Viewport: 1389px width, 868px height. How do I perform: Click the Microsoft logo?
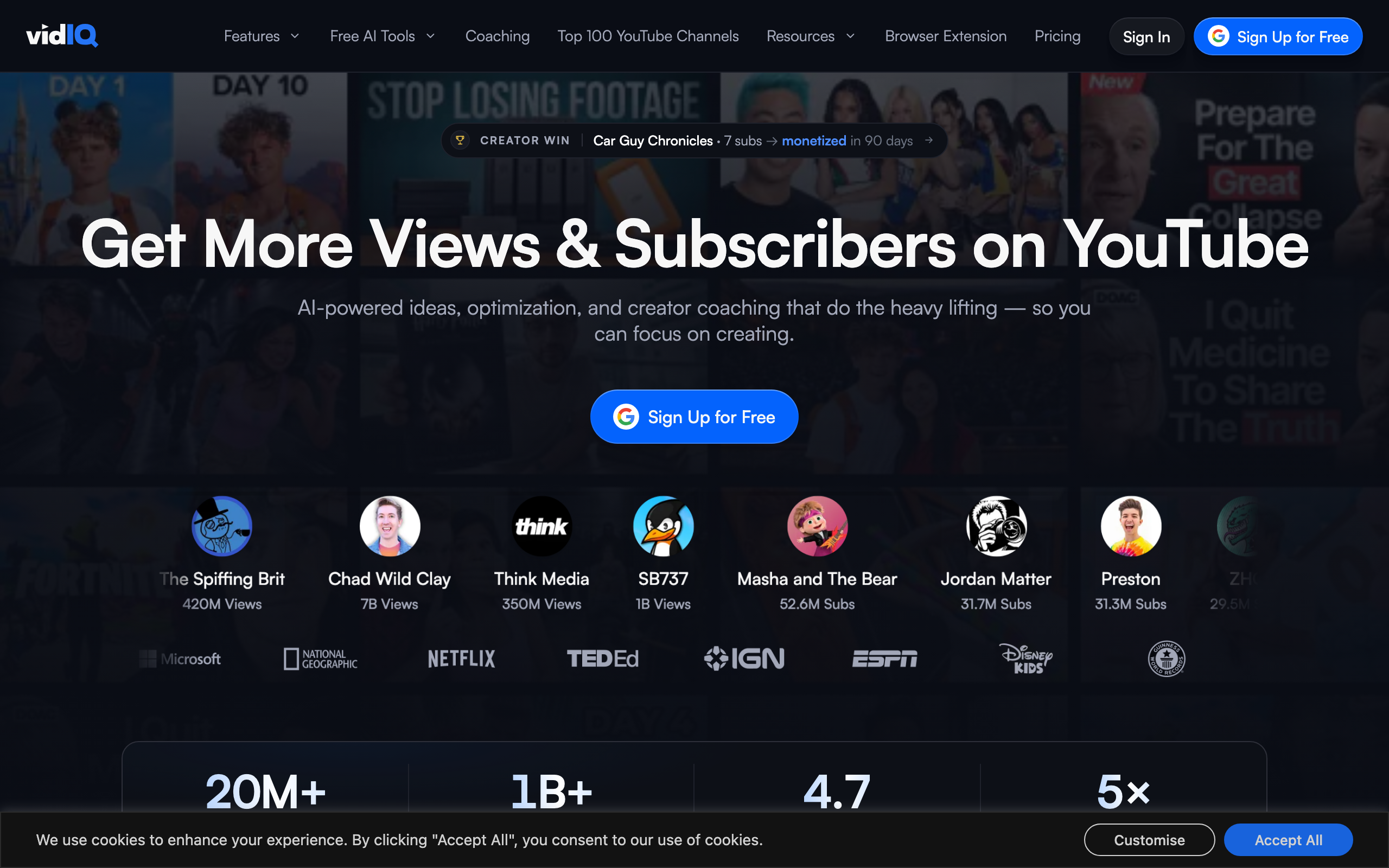pos(180,659)
